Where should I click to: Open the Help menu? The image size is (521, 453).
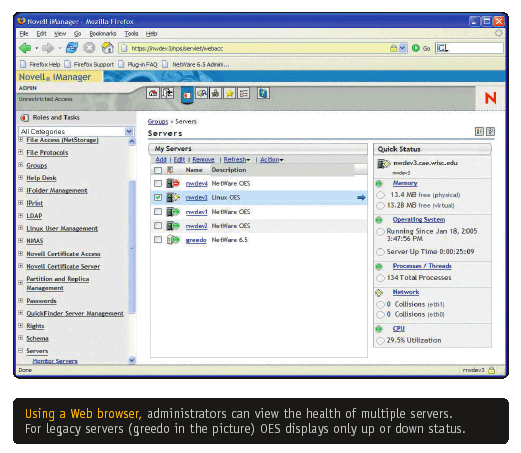pos(151,34)
